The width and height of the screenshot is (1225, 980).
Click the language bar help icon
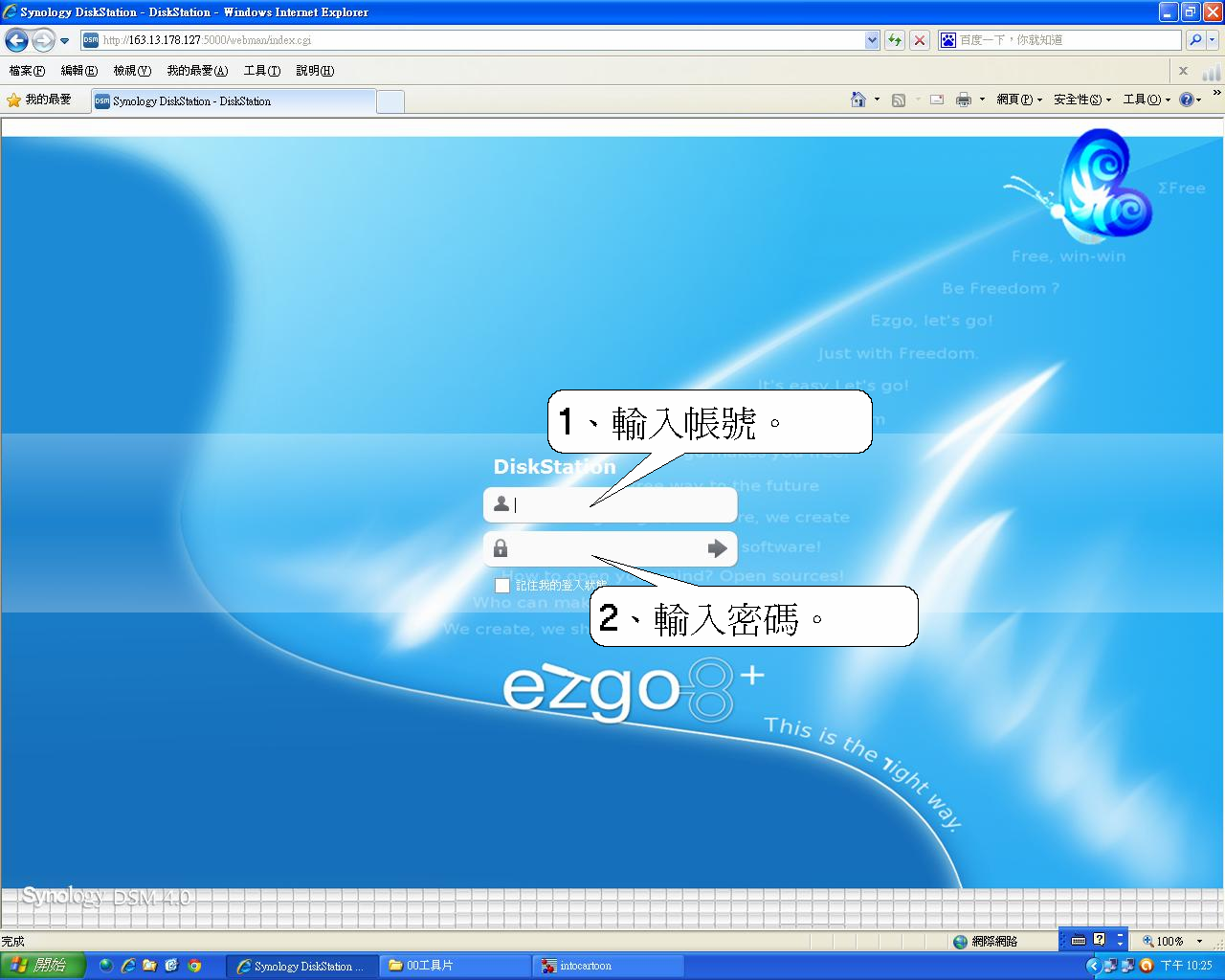tap(1099, 940)
